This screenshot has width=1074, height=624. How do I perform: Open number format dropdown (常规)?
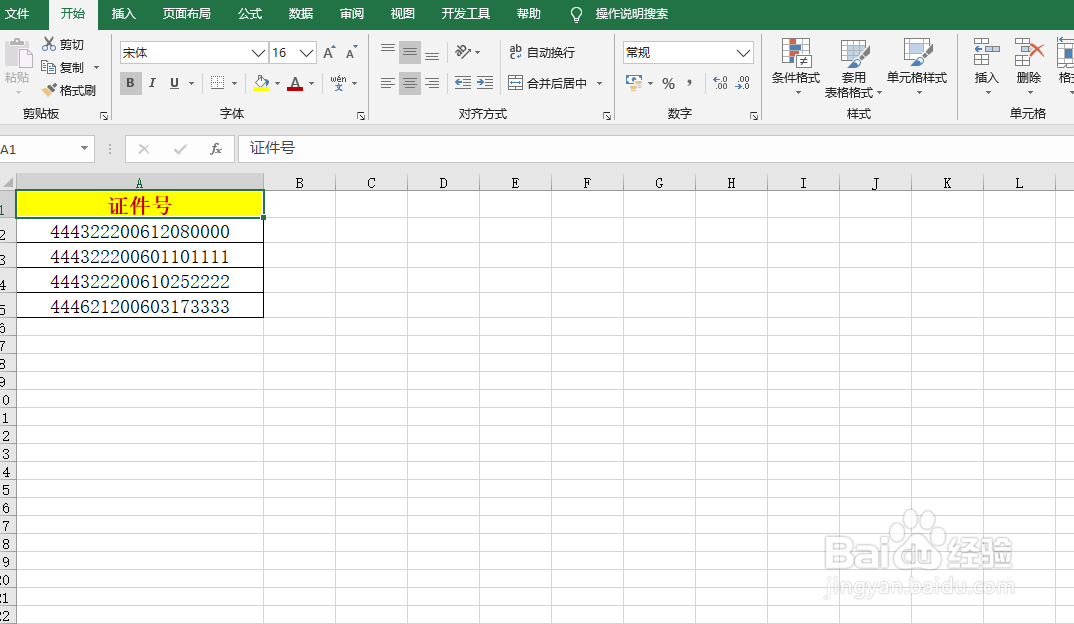coord(743,53)
